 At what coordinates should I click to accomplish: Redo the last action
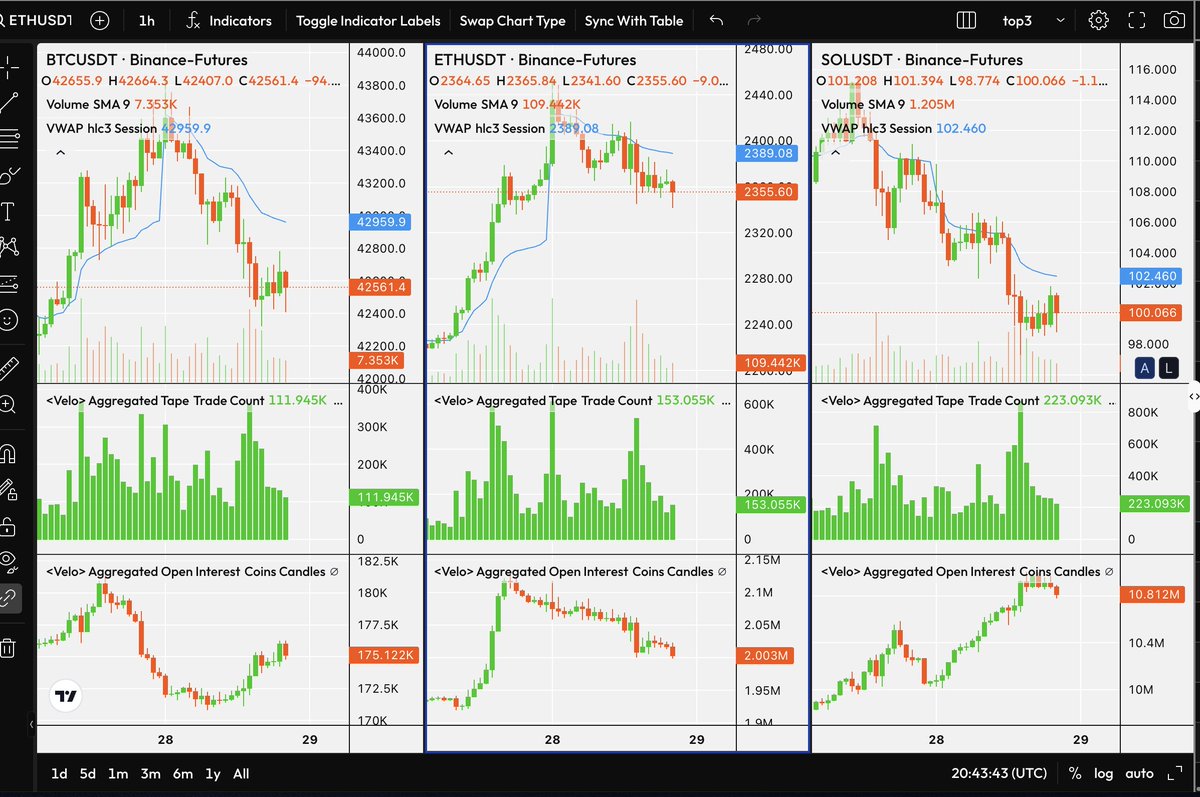[x=755, y=20]
